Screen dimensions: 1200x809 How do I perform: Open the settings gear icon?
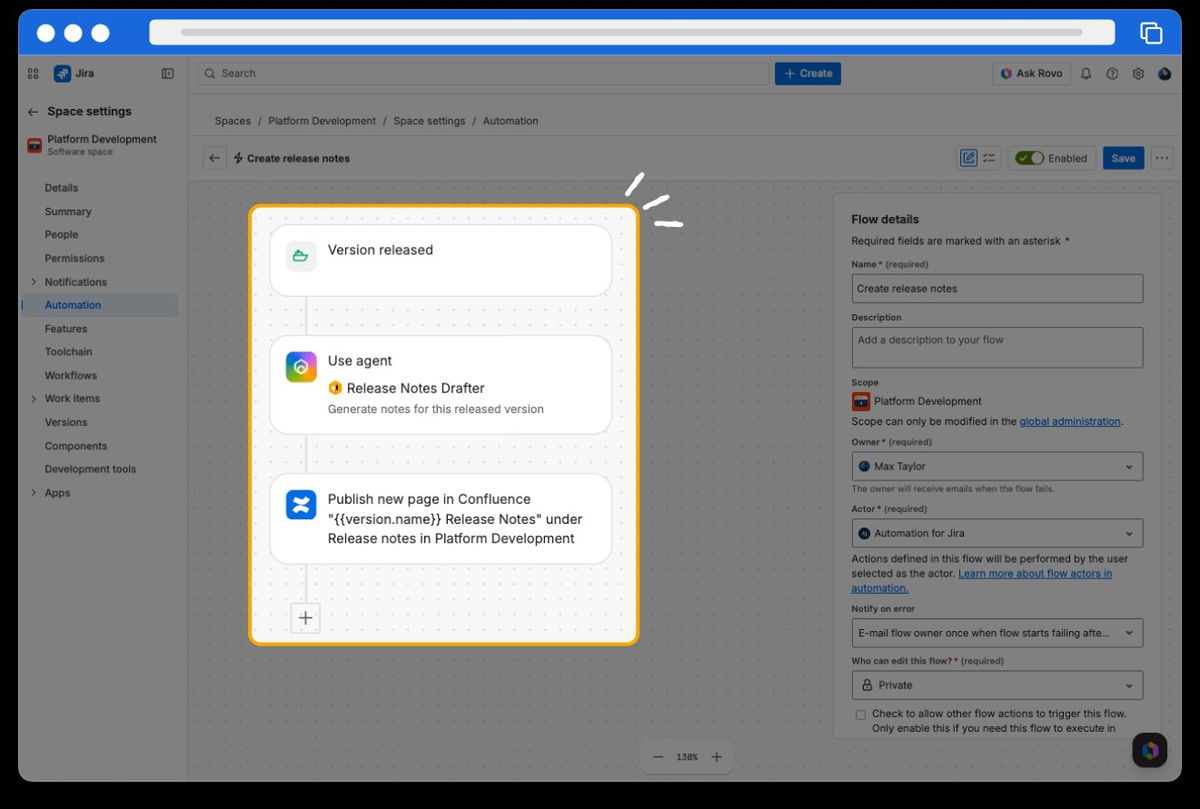pyautogui.click(x=1138, y=74)
